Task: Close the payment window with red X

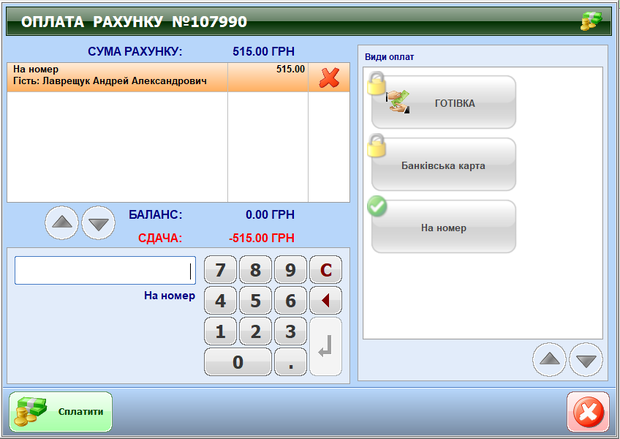Action: tap(587, 411)
